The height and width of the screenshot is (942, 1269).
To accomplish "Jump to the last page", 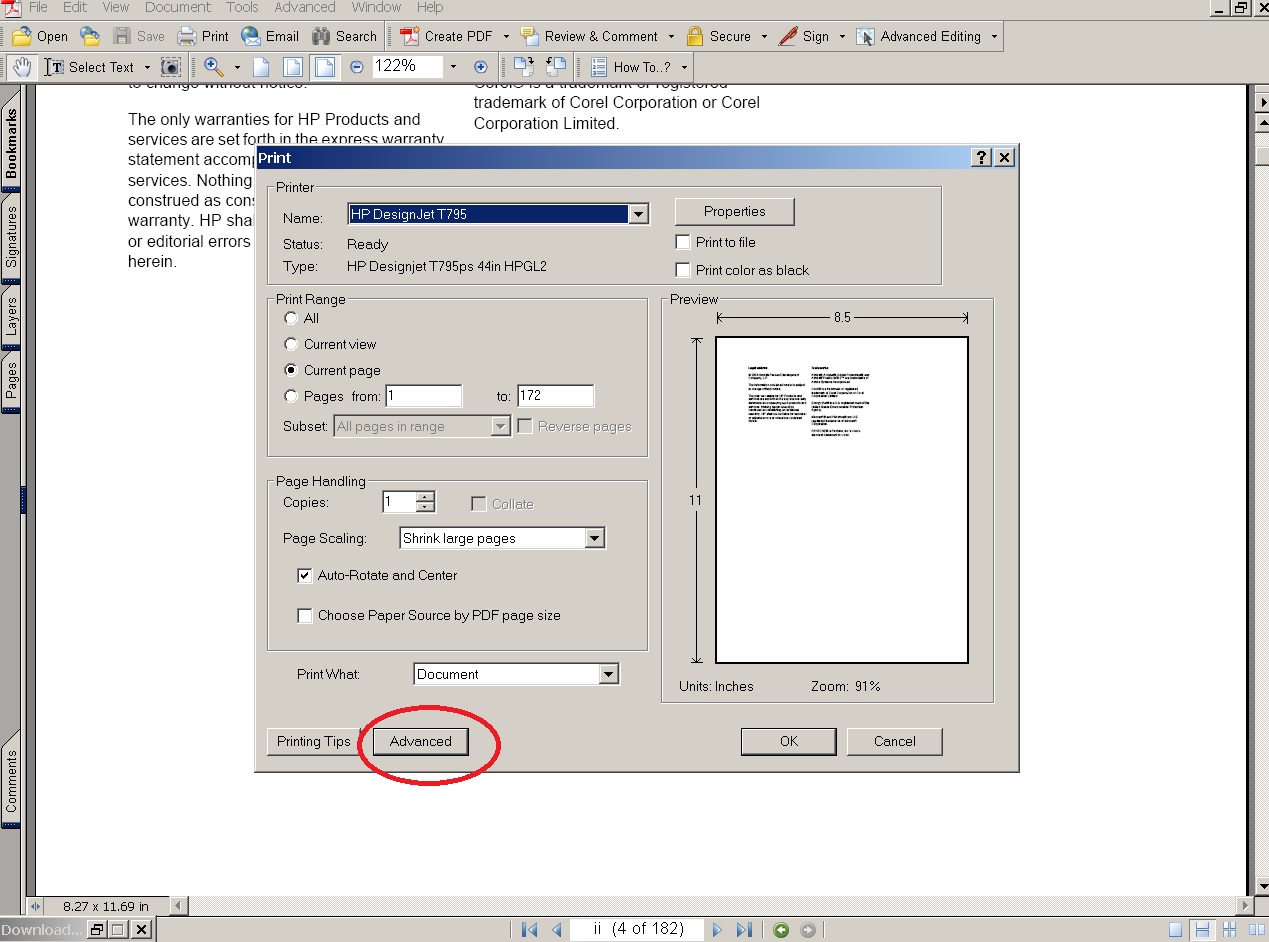I will [744, 930].
